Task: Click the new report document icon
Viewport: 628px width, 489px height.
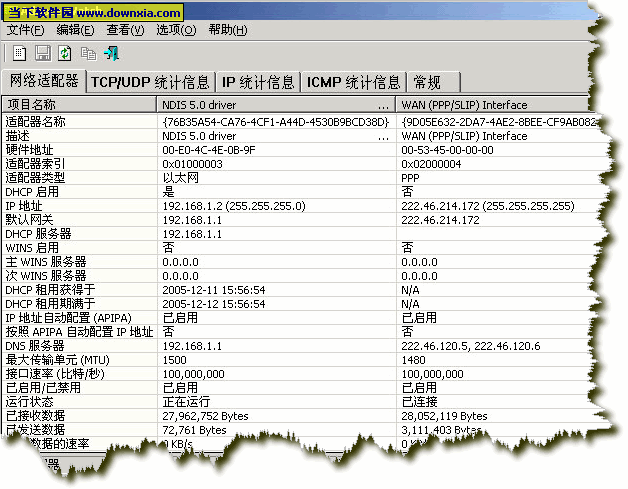Action: tap(18, 53)
